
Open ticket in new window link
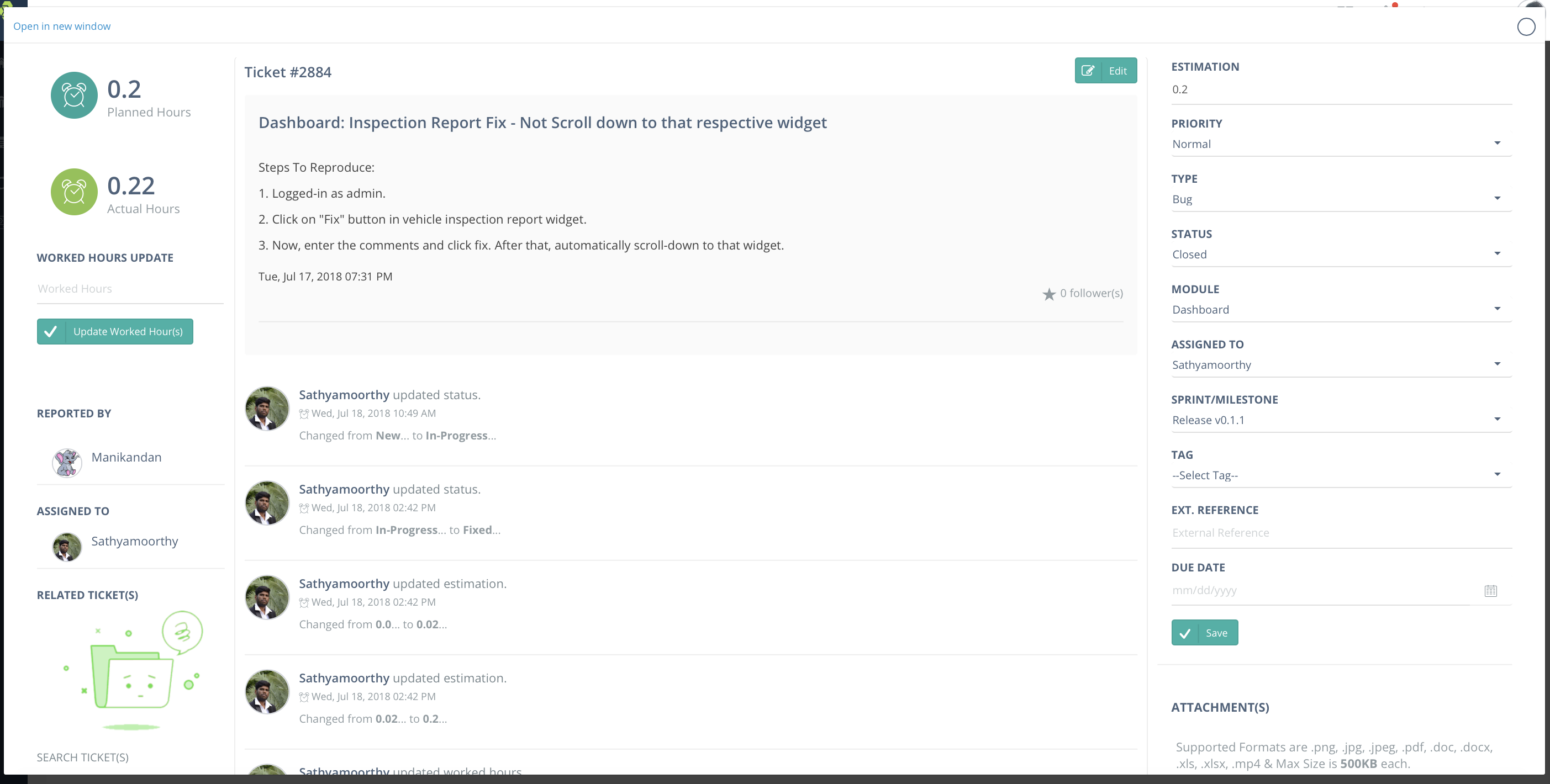pos(62,27)
